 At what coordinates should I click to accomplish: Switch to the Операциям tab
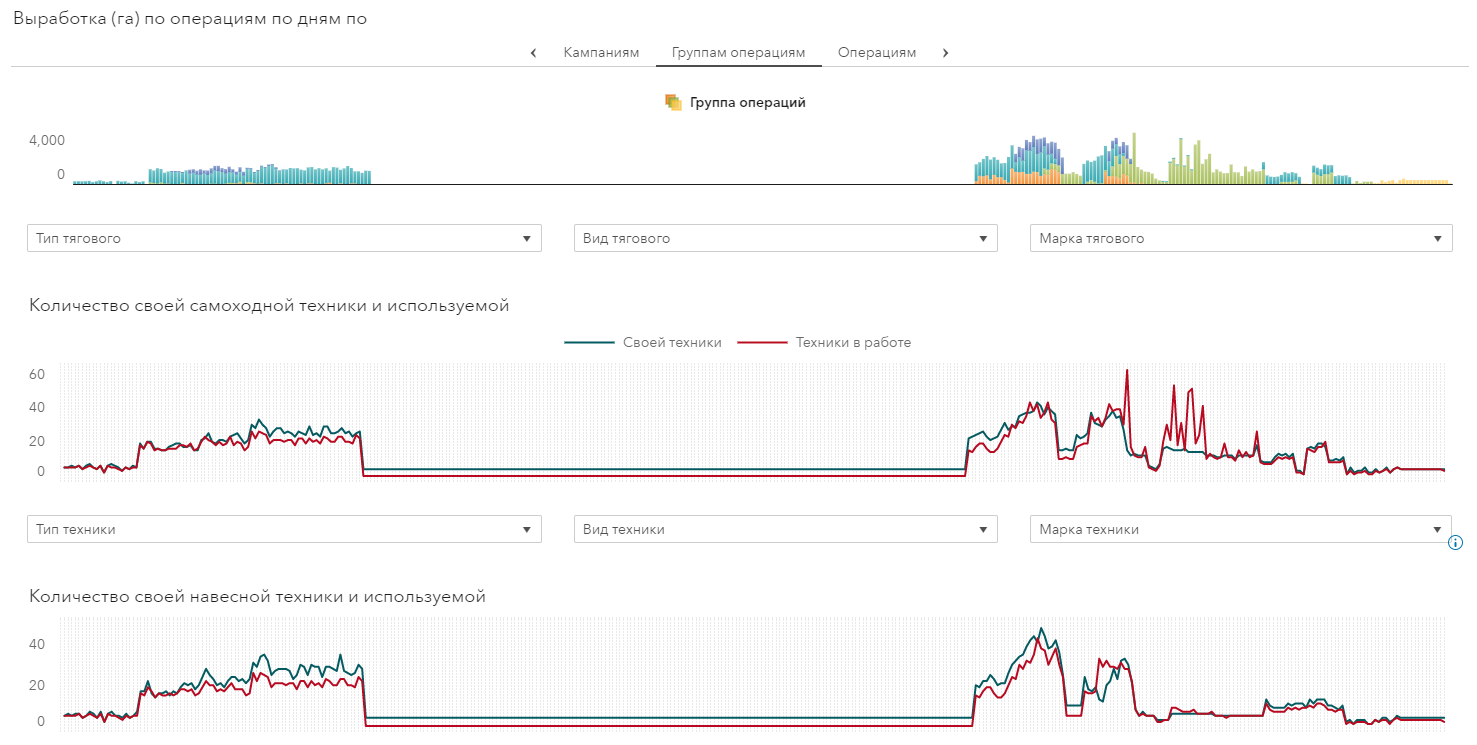877,53
